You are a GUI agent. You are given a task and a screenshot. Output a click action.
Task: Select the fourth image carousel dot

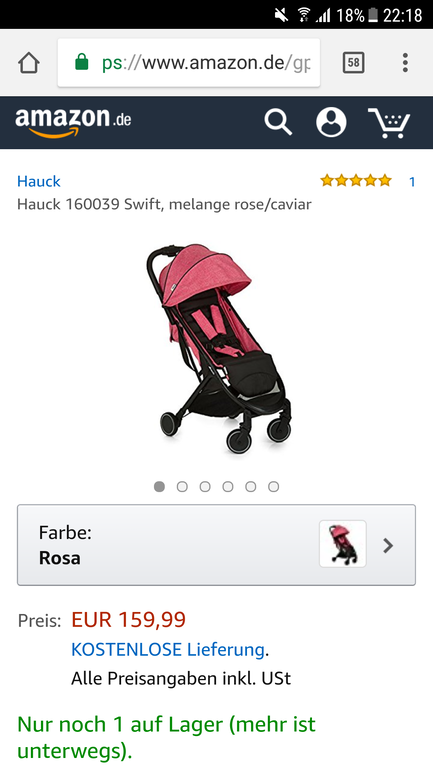point(228,487)
